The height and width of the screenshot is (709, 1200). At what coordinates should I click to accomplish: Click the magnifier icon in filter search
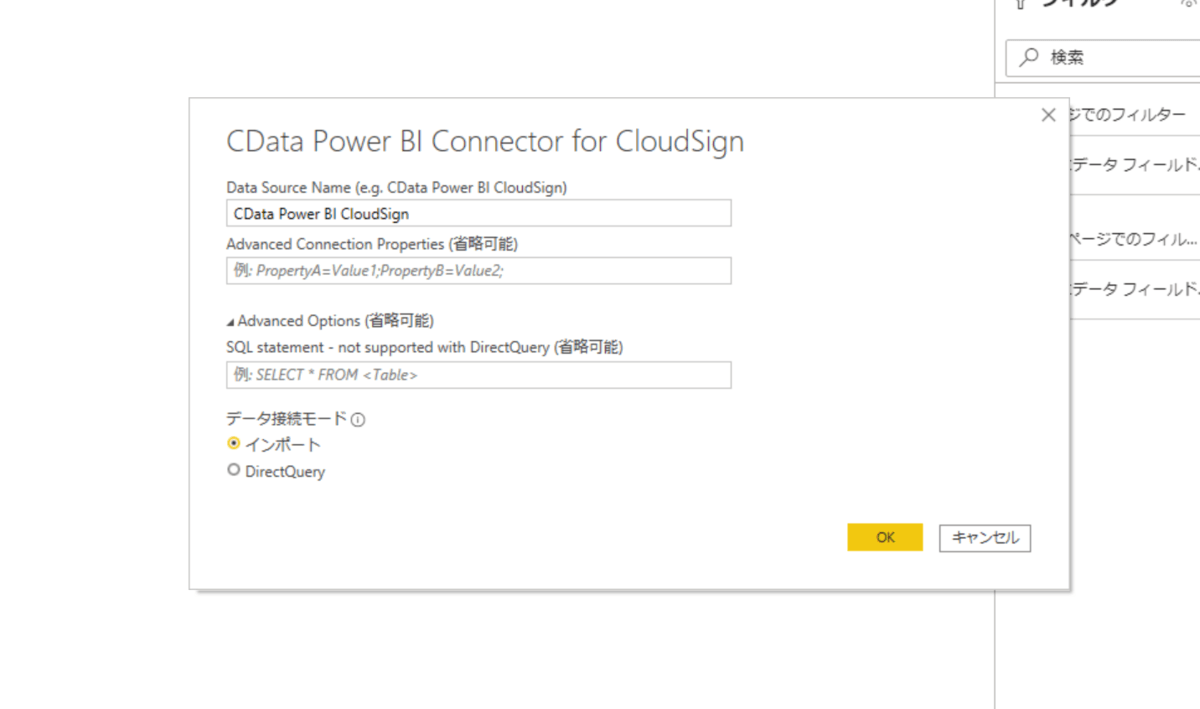[1028, 58]
